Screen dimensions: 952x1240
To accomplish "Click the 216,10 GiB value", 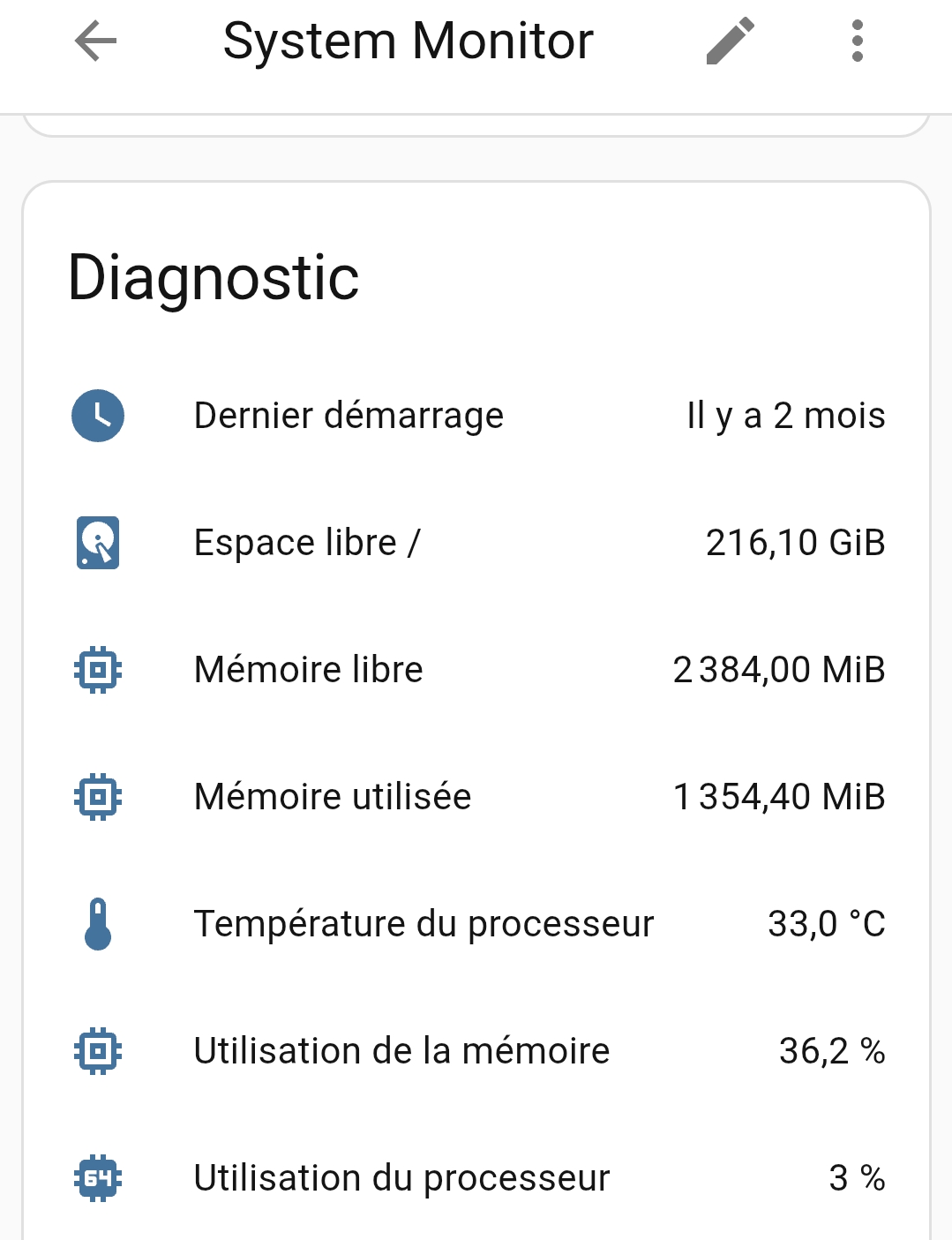I will coord(795,543).
